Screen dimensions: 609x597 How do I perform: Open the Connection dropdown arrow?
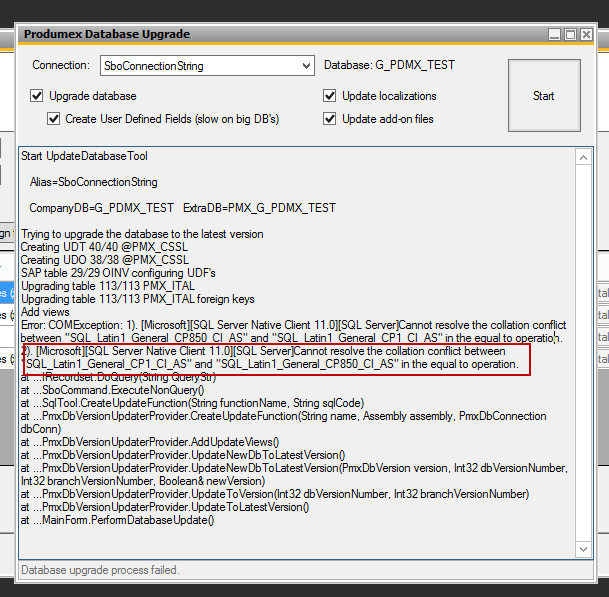tap(305, 66)
